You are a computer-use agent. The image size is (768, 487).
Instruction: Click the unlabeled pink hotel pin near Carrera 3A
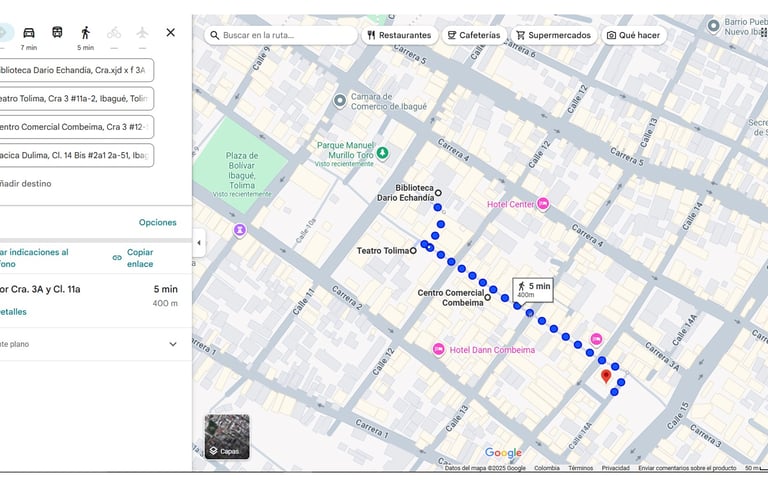596,339
